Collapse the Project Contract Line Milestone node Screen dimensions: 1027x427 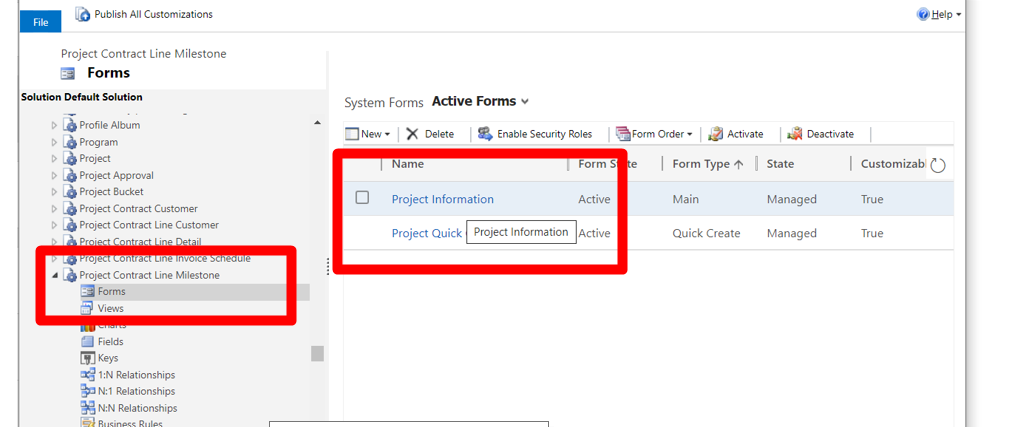click(55, 276)
